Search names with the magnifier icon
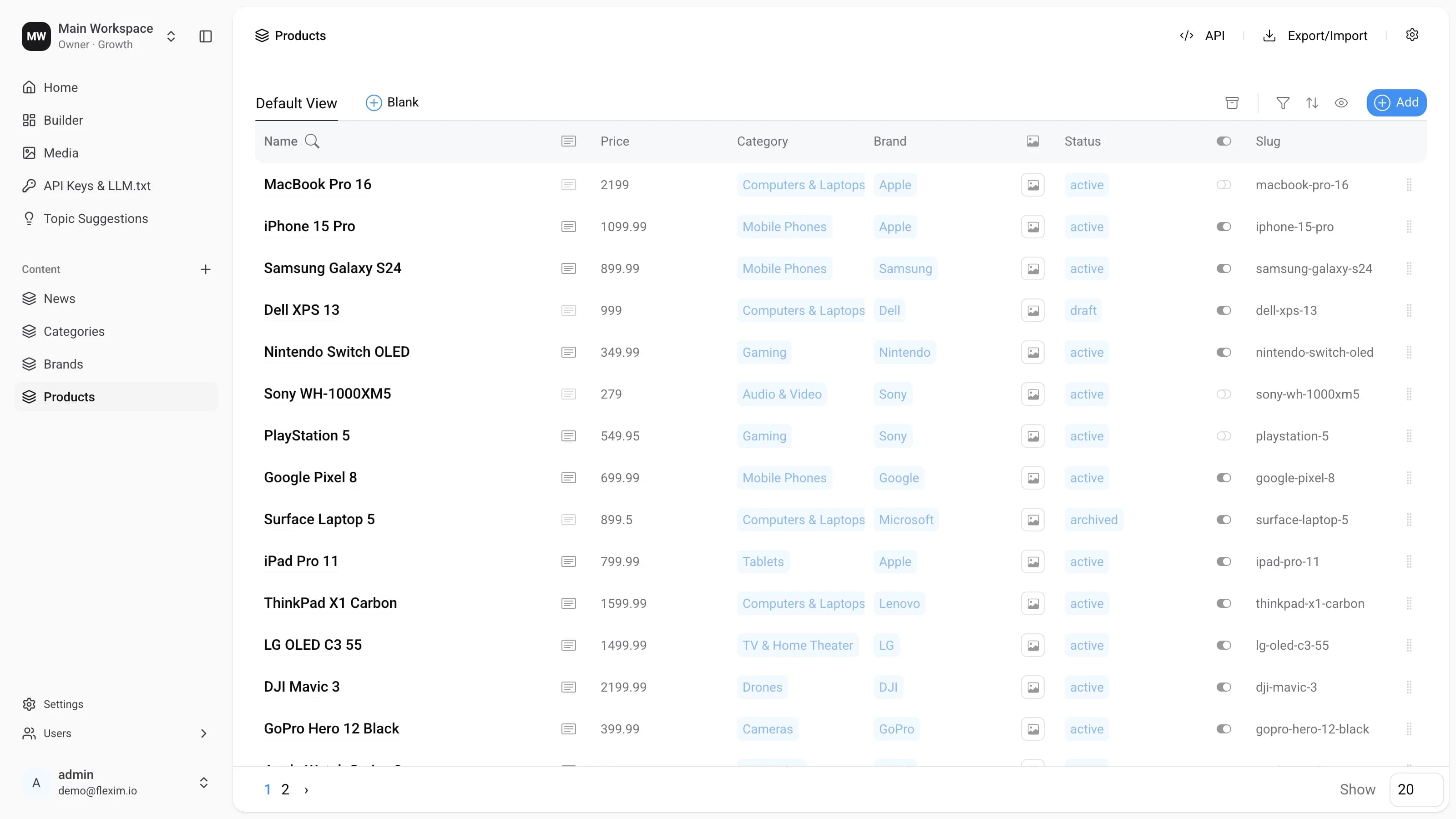The height and width of the screenshot is (819, 1456). (x=312, y=142)
